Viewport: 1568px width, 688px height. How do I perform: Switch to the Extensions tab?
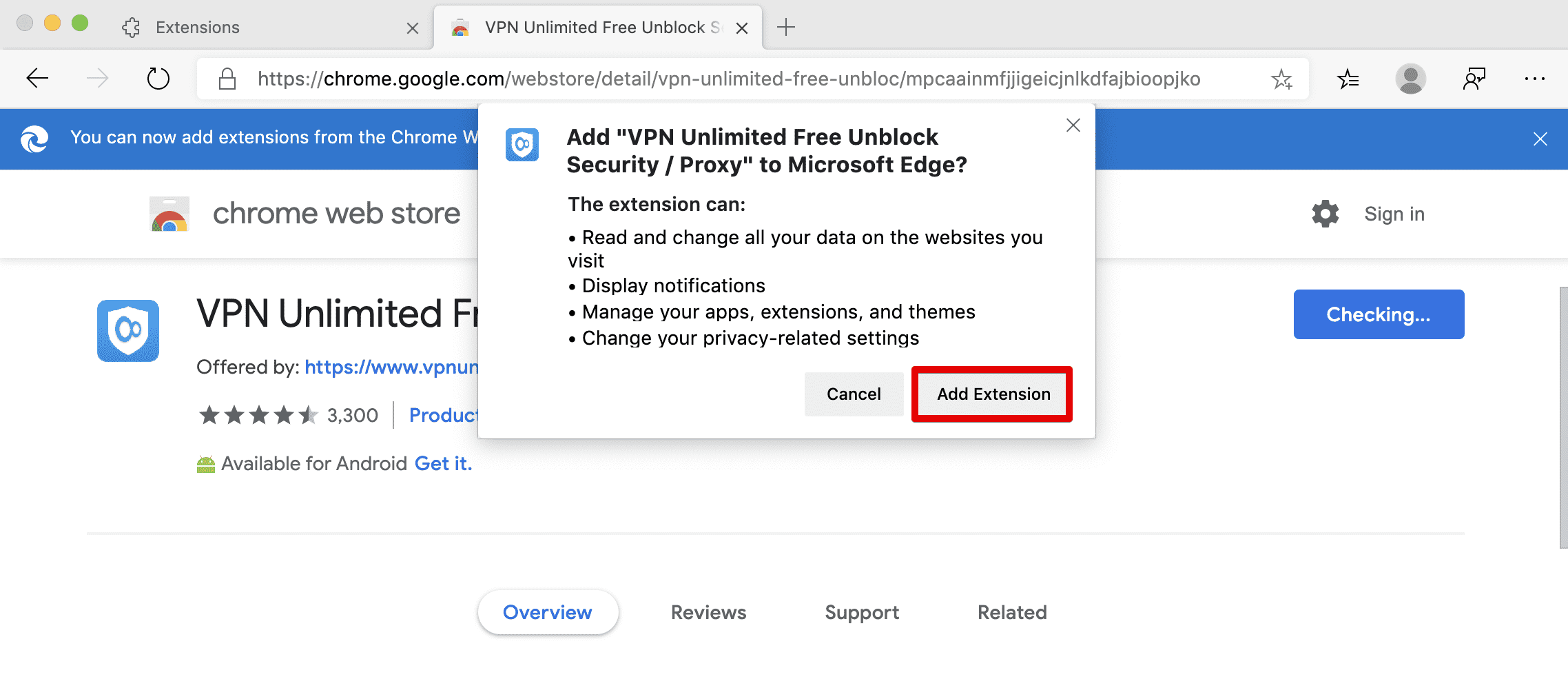(196, 27)
